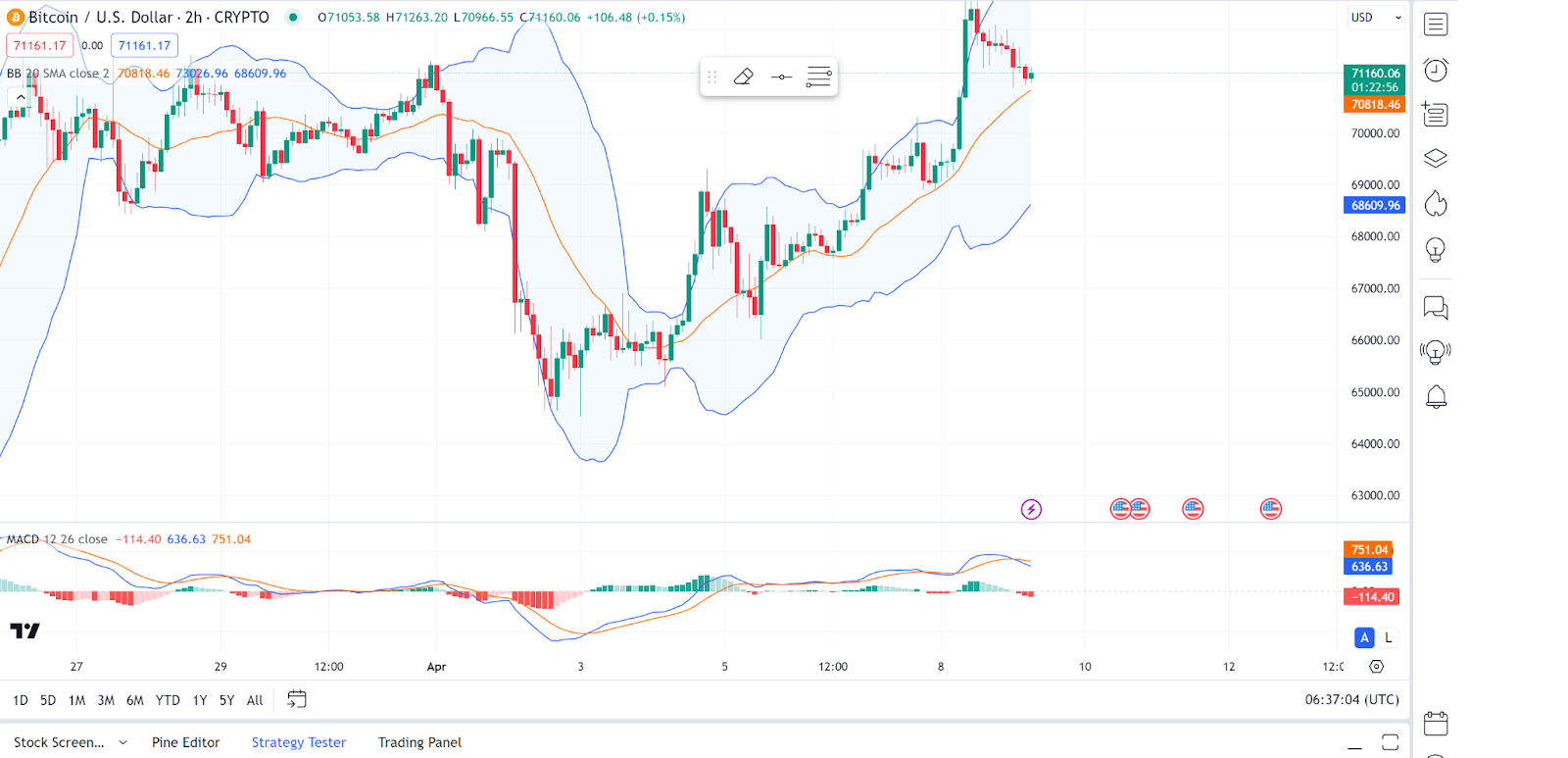
Task: Open the Notifications bell icon
Action: (1436, 396)
